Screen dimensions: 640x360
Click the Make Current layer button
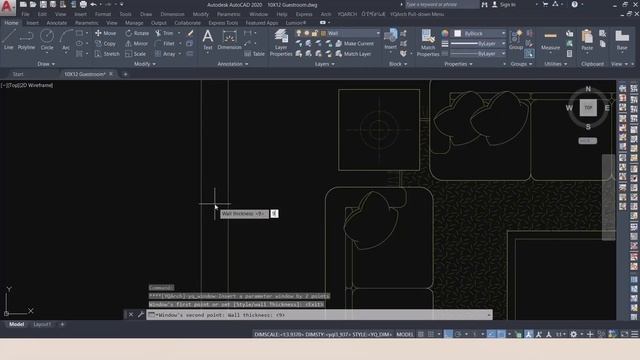click(355, 43)
